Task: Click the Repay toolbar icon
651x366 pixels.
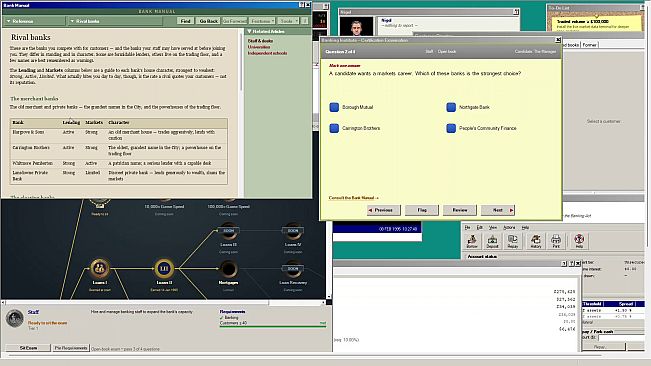Action: (513, 241)
